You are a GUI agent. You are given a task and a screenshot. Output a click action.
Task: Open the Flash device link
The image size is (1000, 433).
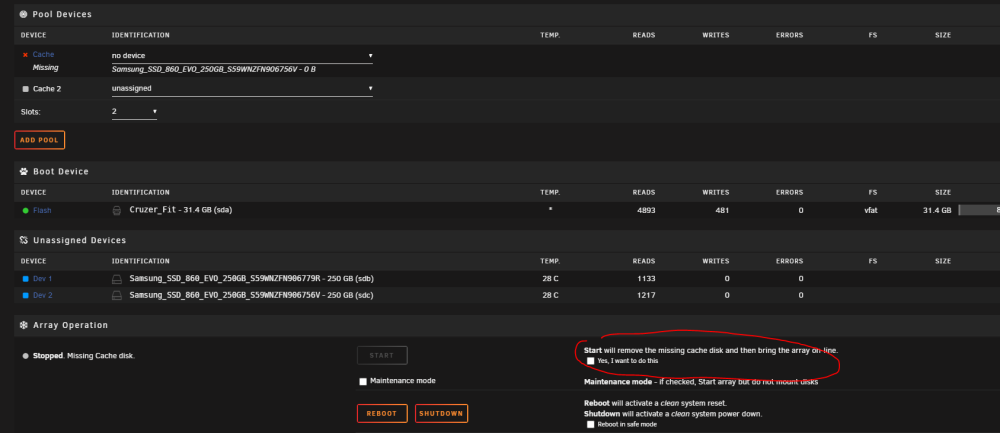[42, 210]
